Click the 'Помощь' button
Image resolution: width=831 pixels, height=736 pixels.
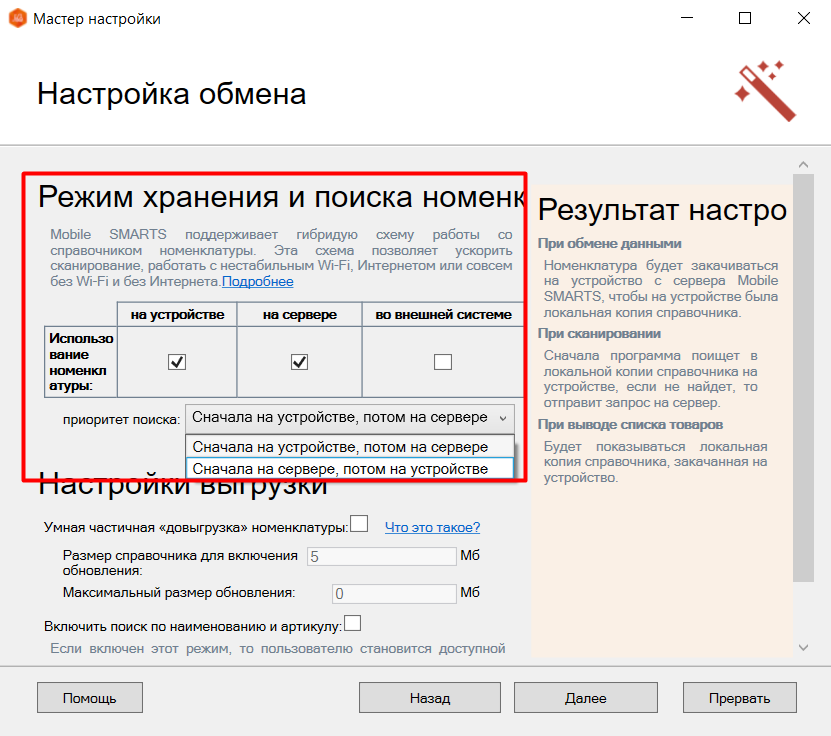pyautogui.click(x=90, y=698)
